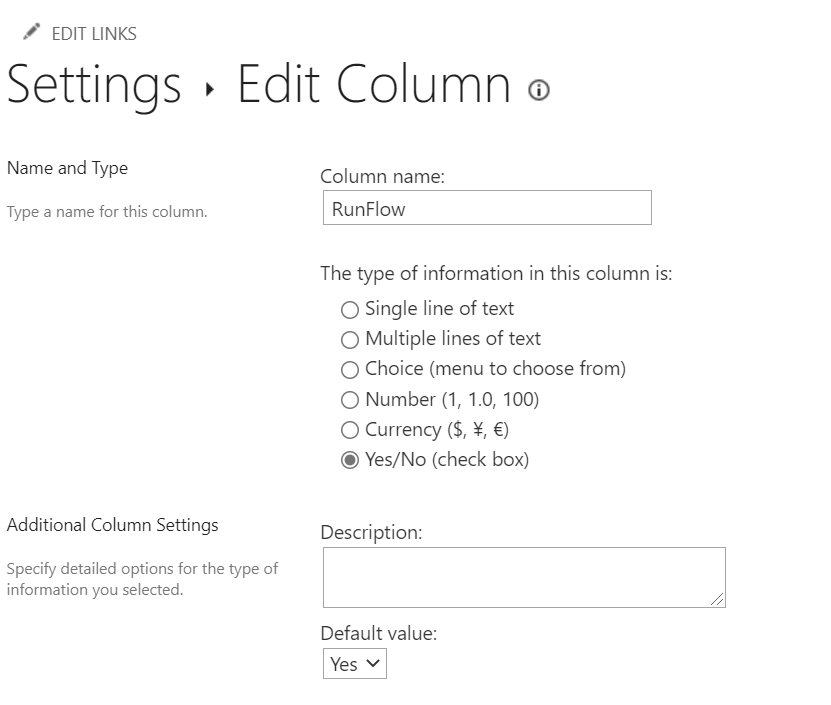
Task: Choose the Multiple lines of text option
Action: (349, 339)
